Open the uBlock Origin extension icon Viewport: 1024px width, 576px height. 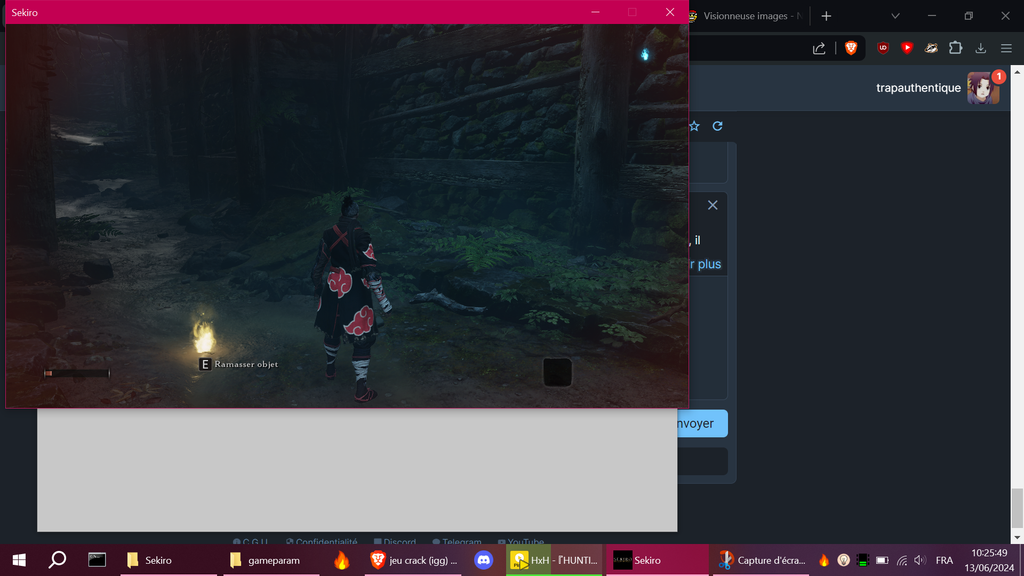883,48
